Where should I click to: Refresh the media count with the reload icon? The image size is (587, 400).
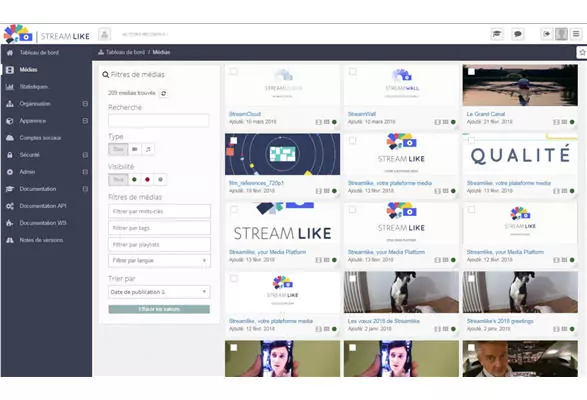click(164, 93)
